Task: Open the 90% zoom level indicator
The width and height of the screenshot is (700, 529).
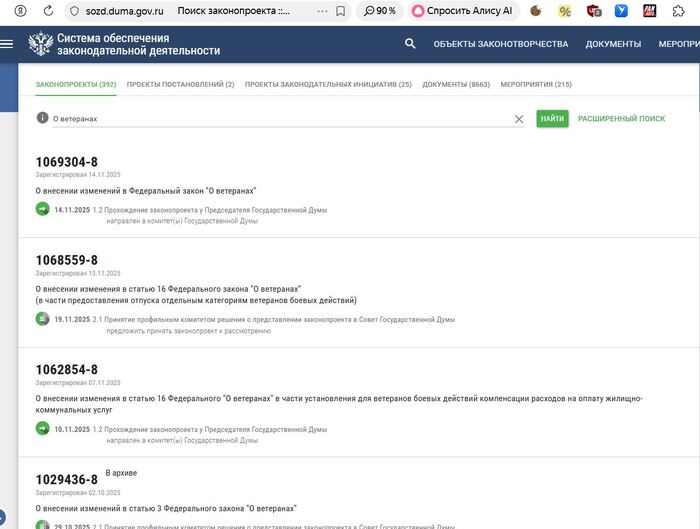Action: (381, 11)
